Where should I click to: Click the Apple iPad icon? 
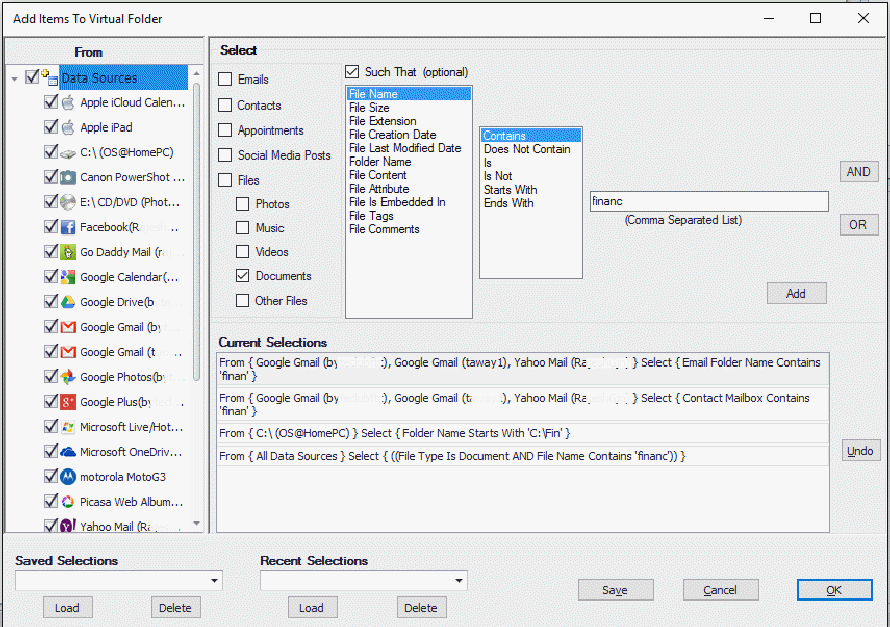coord(68,128)
